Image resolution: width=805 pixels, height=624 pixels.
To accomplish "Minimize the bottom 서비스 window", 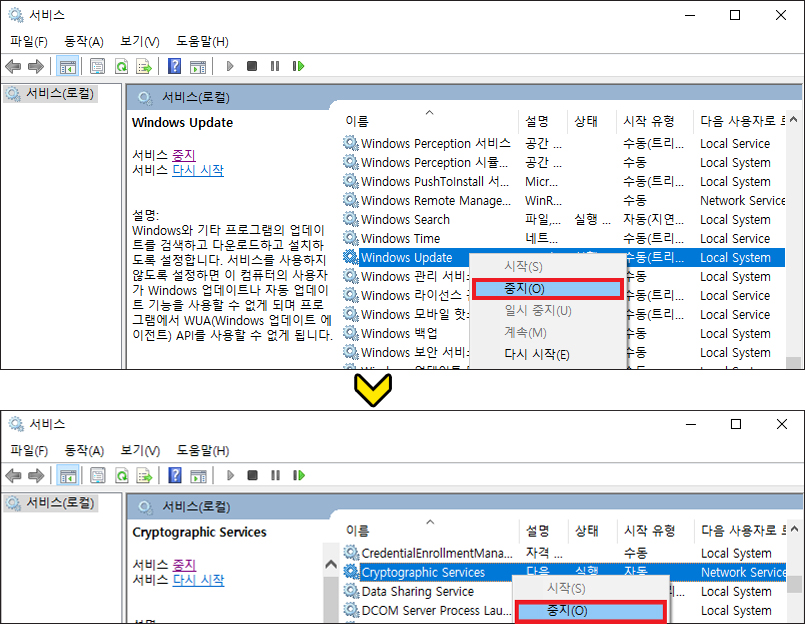I will pos(691,424).
